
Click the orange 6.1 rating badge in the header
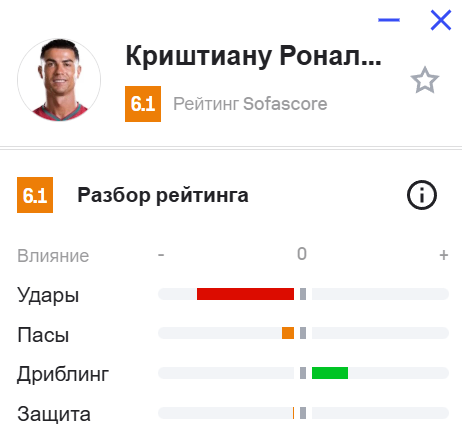[143, 104]
